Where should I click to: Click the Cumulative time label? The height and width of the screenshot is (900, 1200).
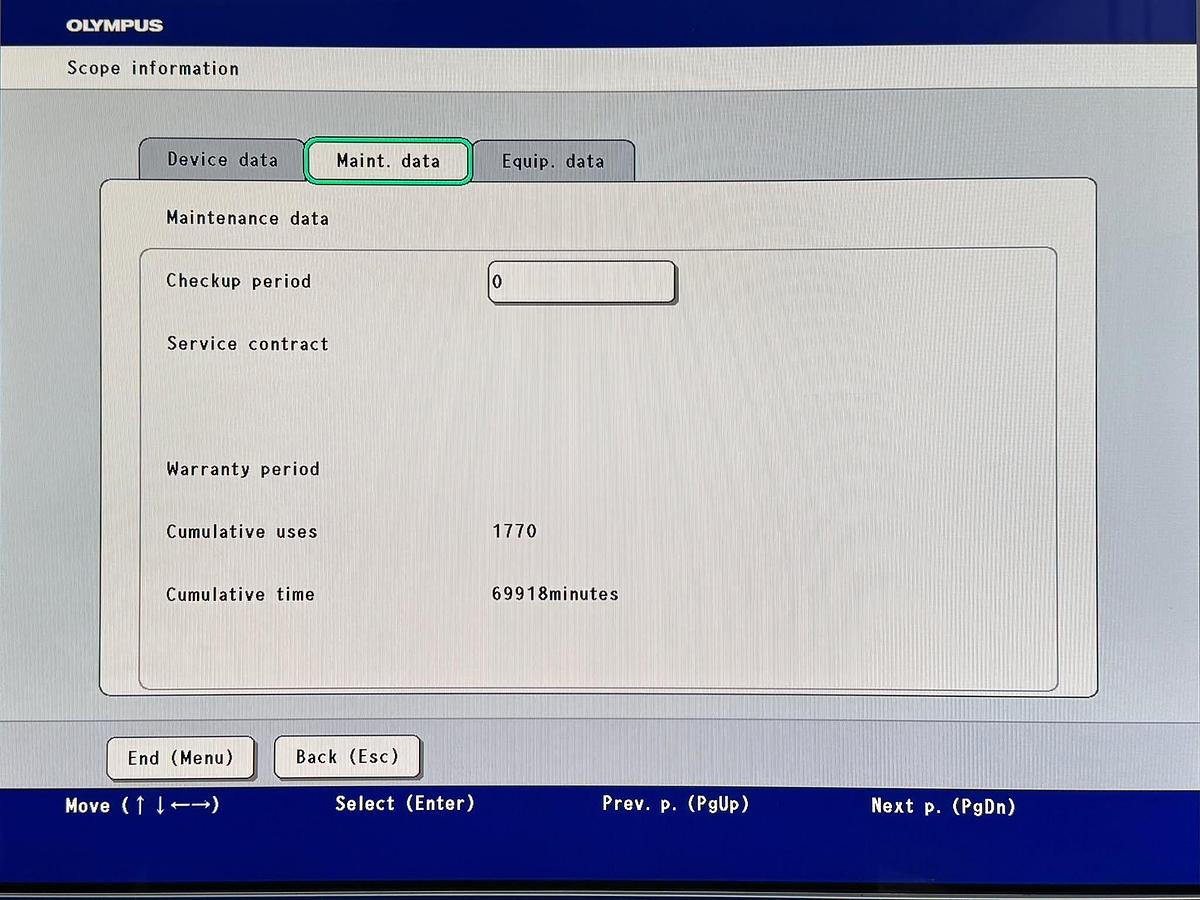point(240,594)
